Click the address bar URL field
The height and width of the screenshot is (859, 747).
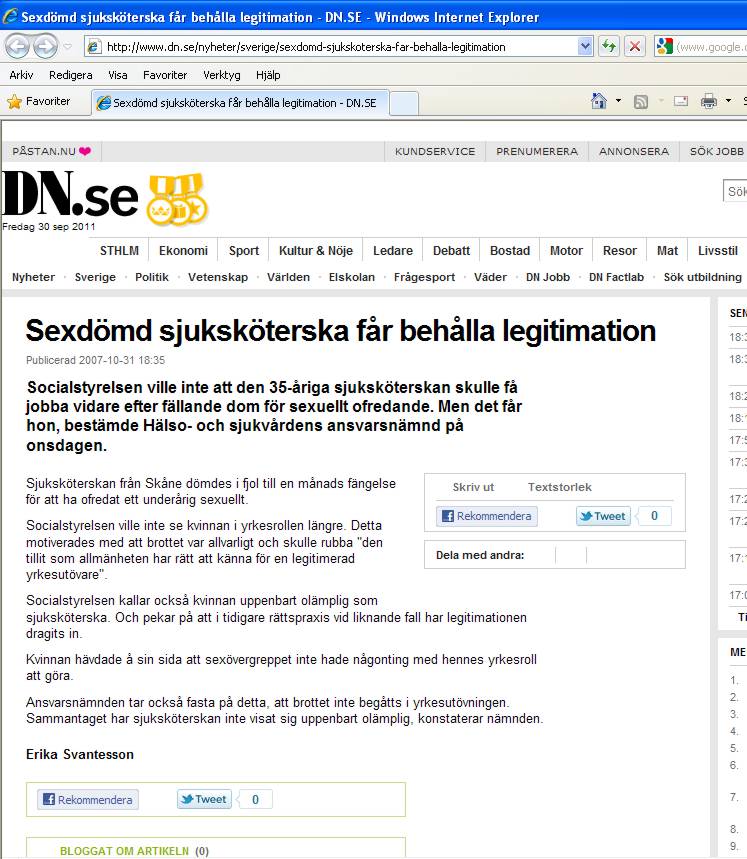click(x=340, y=47)
